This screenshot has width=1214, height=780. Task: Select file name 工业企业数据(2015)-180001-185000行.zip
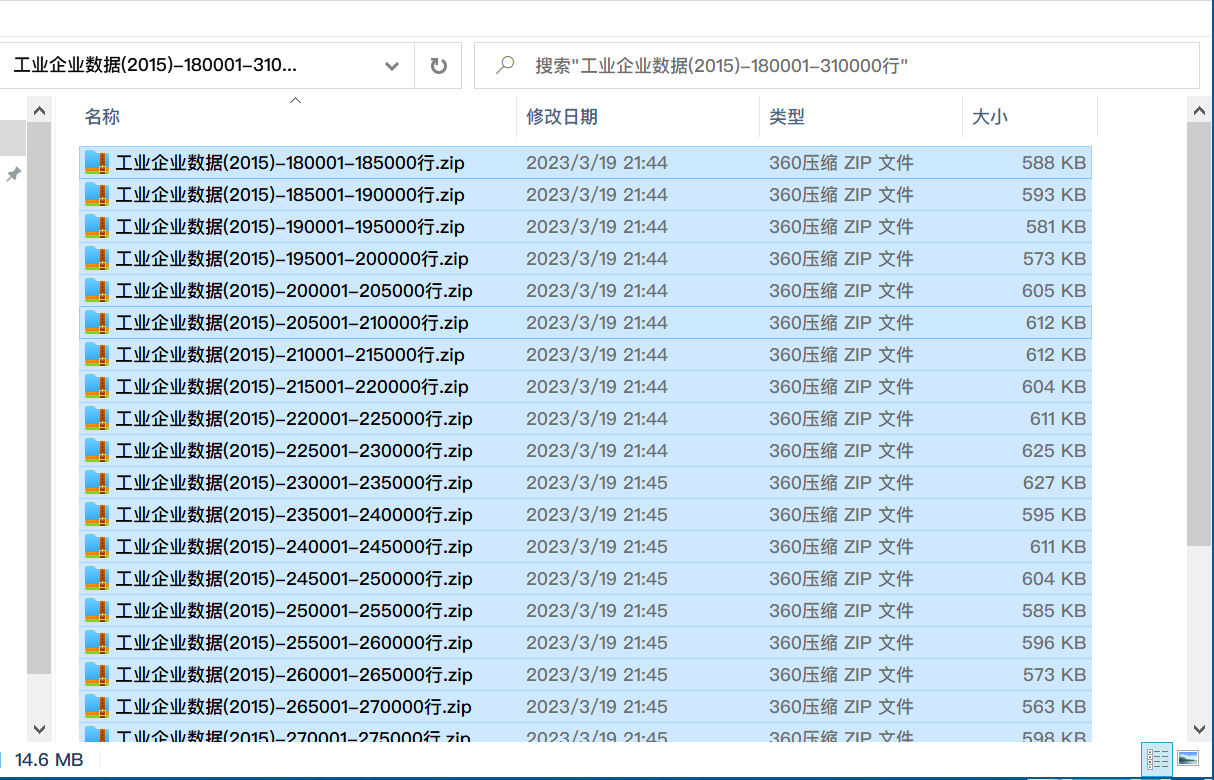pyautogui.click(x=290, y=163)
